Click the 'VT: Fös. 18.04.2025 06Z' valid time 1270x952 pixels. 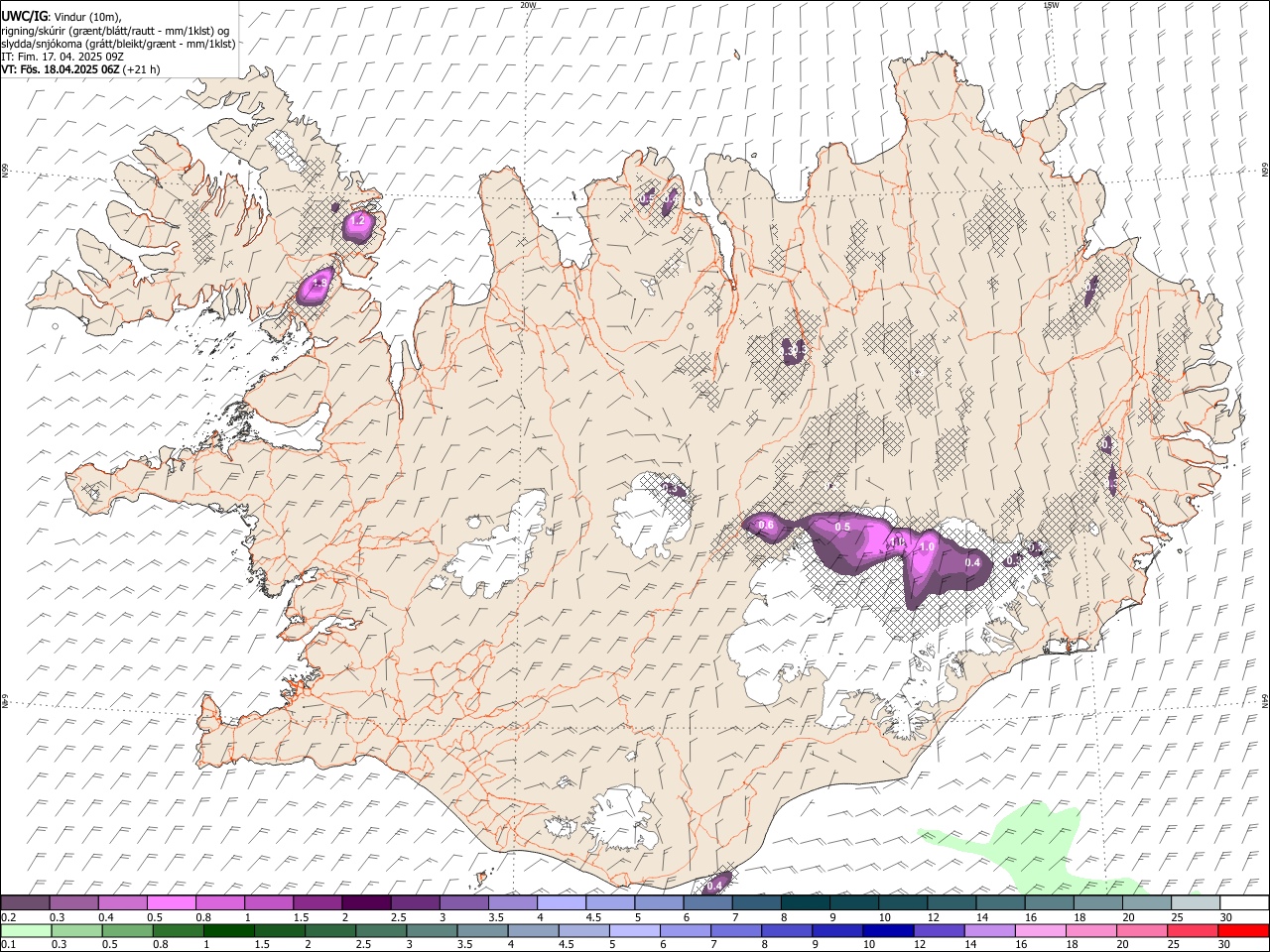[x=60, y=69]
